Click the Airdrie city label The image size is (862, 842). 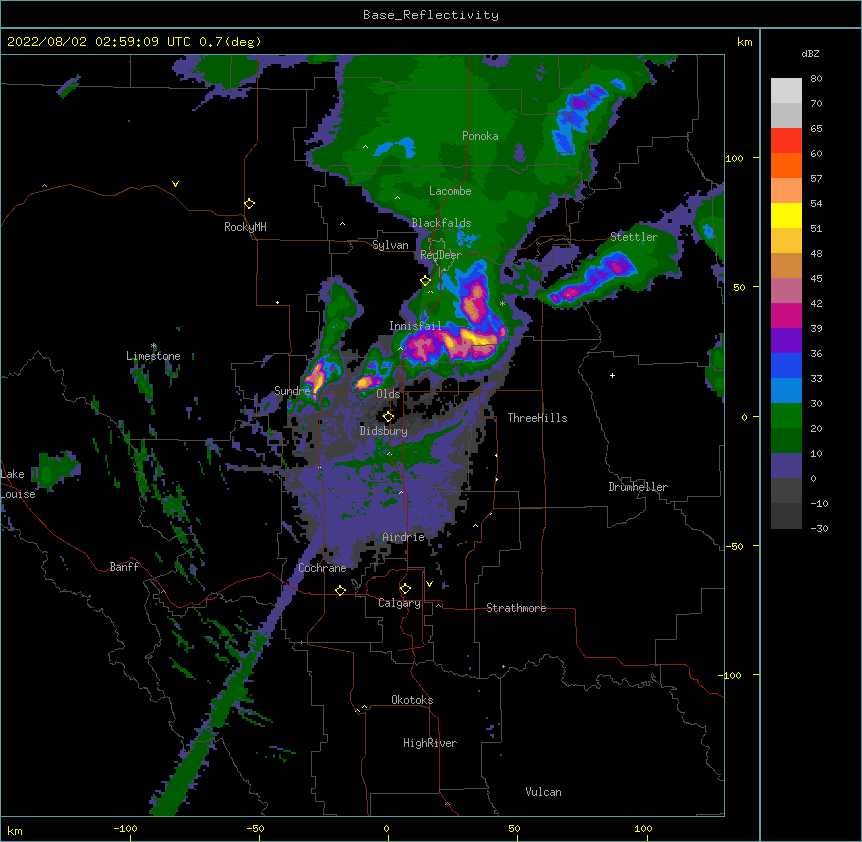[403, 537]
